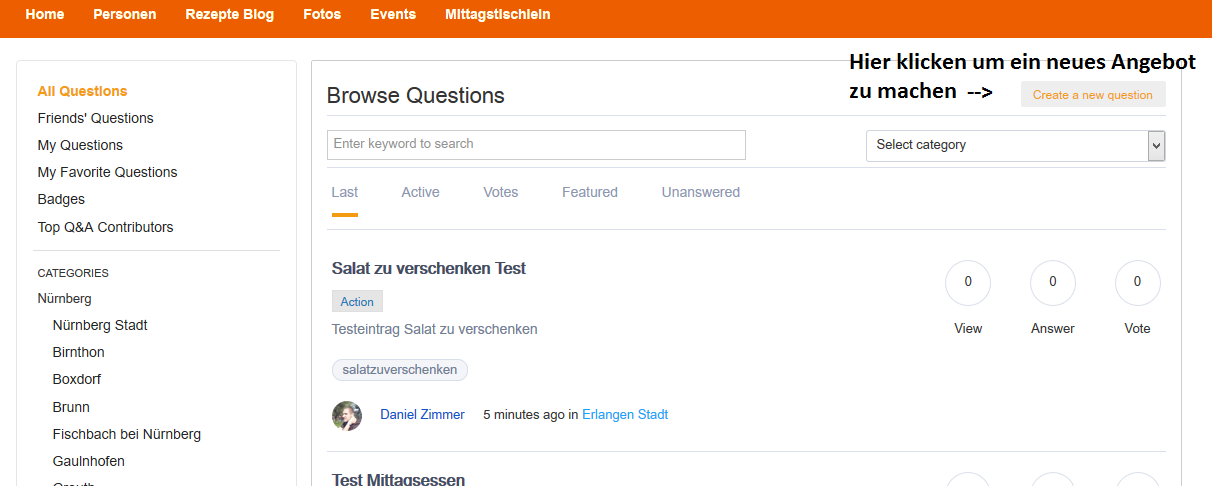Show the Unanswered questions tab
Viewport: 1212px width, 486px height.
700,192
